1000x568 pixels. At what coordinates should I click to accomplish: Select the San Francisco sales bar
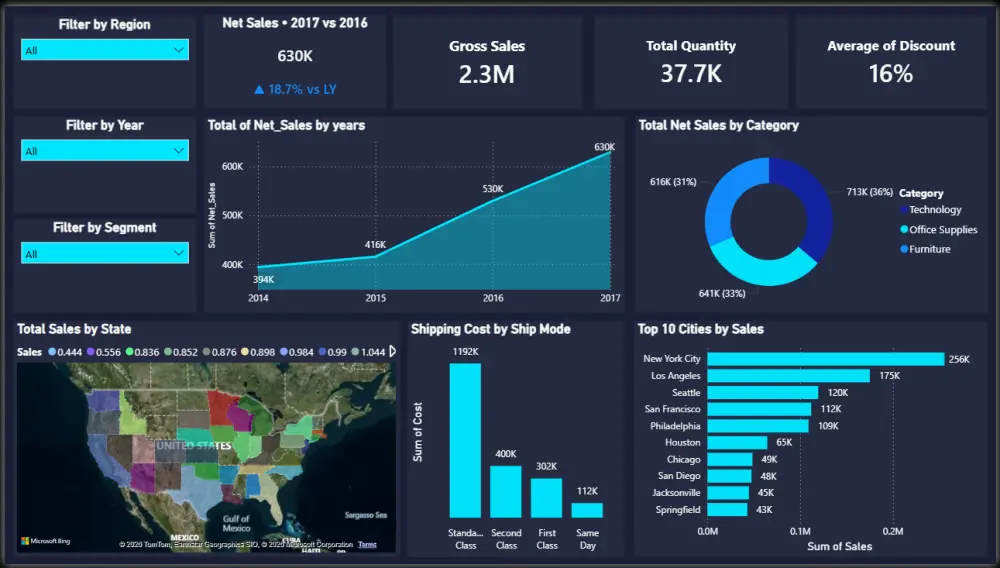(x=759, y=409)
